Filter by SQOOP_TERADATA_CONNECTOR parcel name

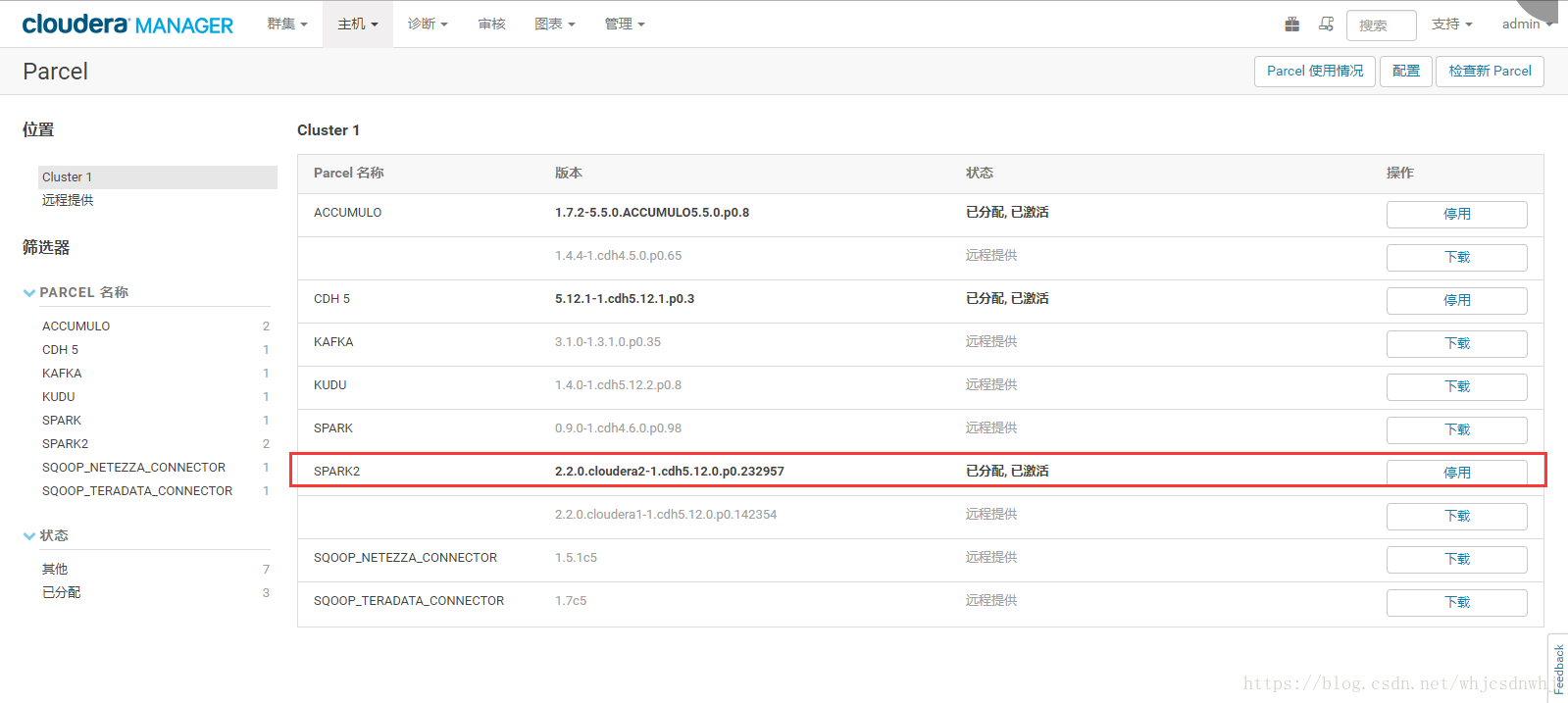coord(137,491)
